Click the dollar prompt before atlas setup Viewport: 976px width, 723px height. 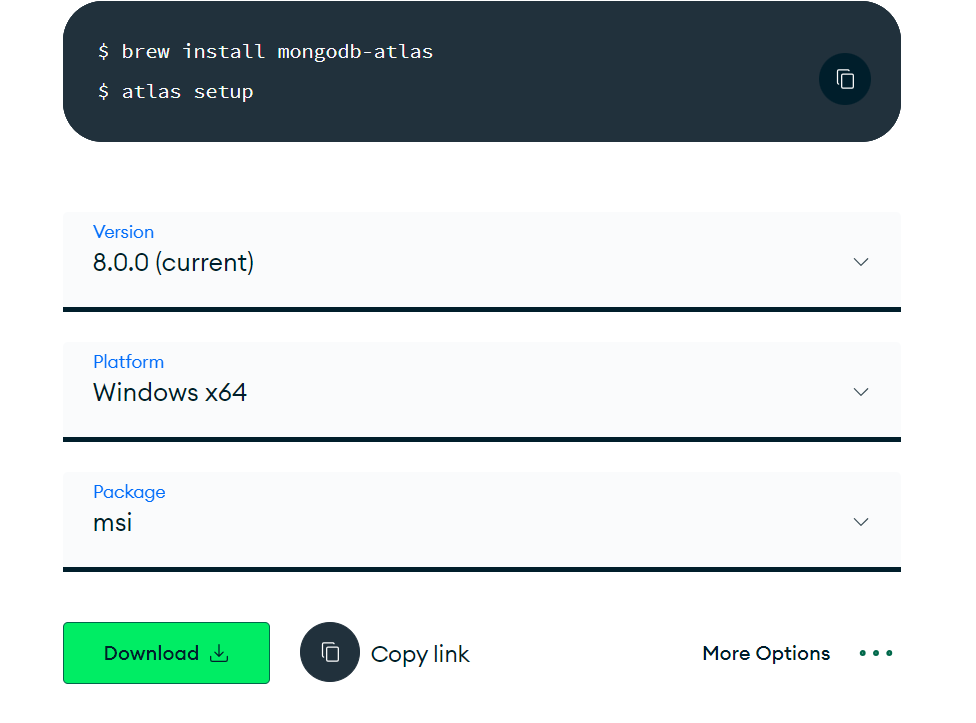(x=103, y=91)
